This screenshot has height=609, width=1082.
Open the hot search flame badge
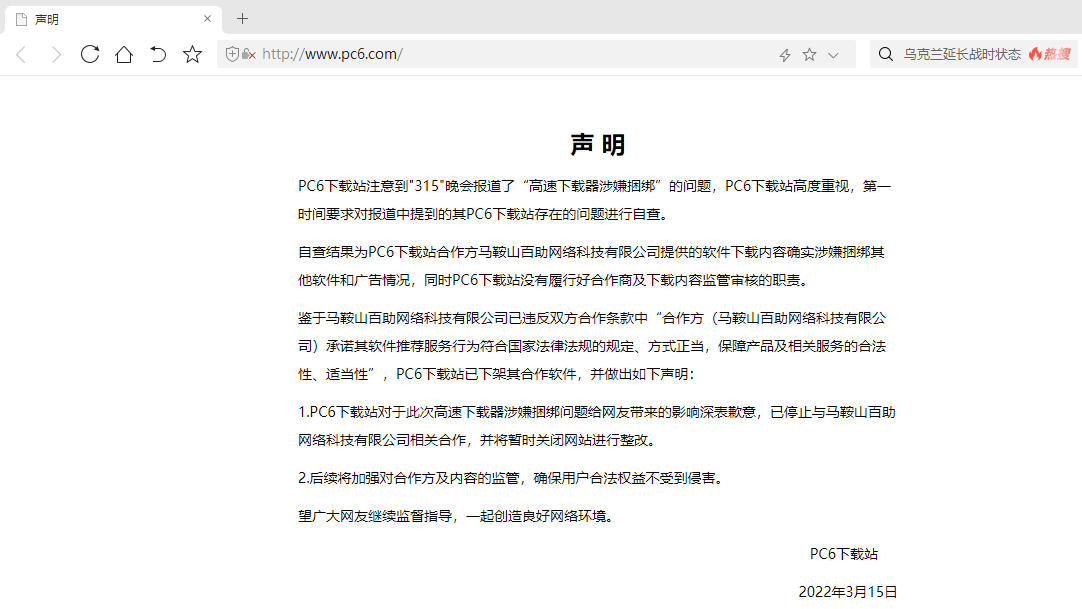(x=1050, y=54)
